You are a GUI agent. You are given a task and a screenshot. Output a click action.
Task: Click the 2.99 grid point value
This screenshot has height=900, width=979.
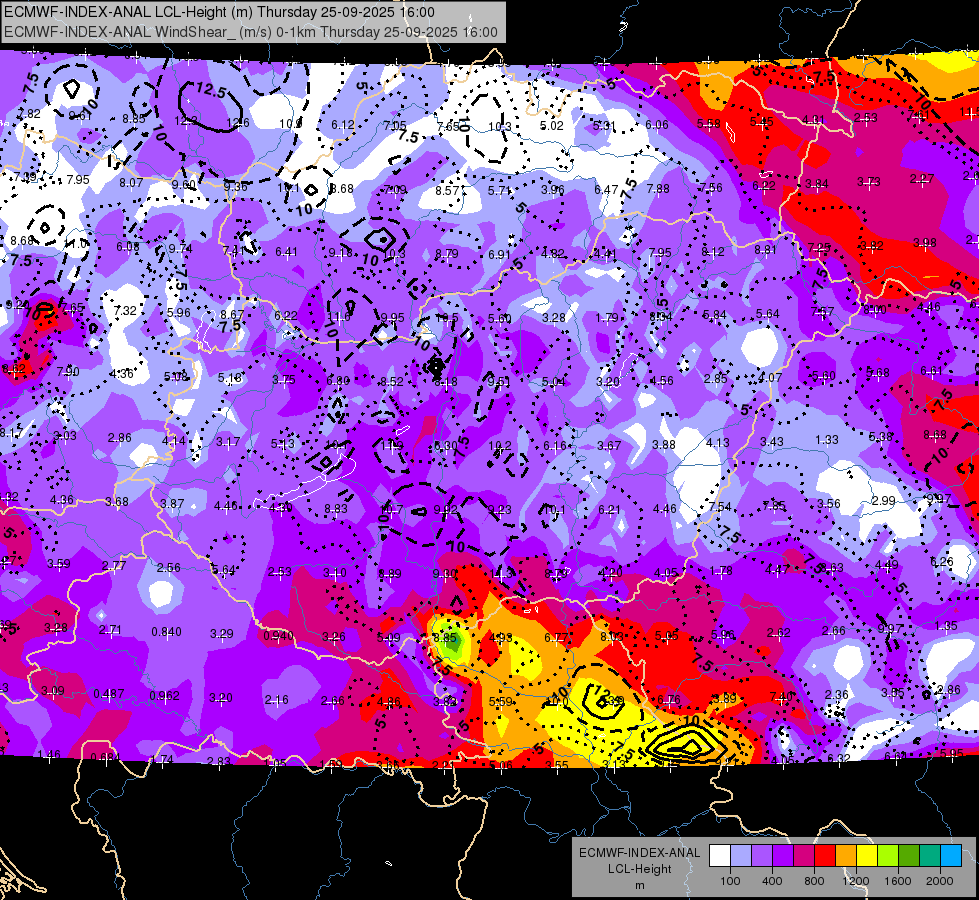pos(883,500)
